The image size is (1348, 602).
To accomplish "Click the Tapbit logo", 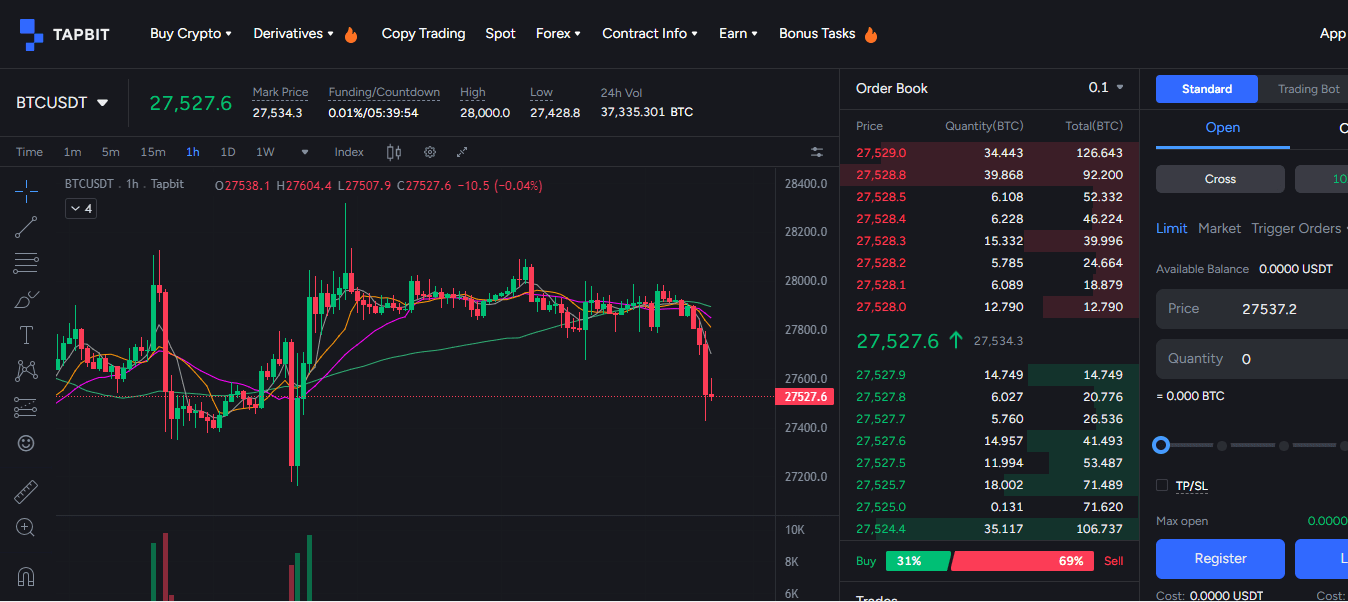I will click(x=65, y=34).
